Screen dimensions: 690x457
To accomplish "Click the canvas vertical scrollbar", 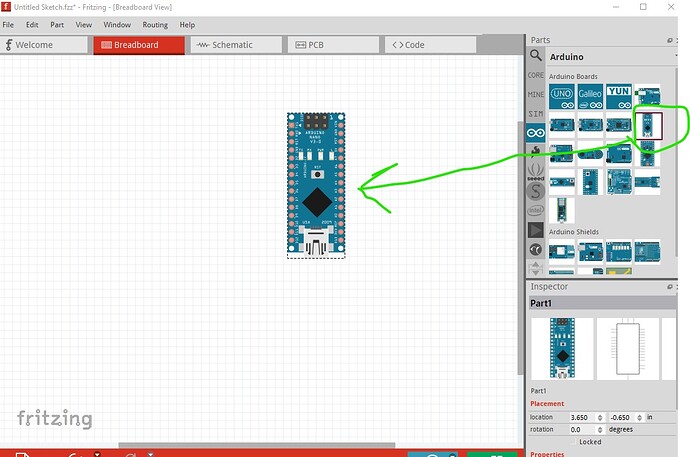I will 521,246.
